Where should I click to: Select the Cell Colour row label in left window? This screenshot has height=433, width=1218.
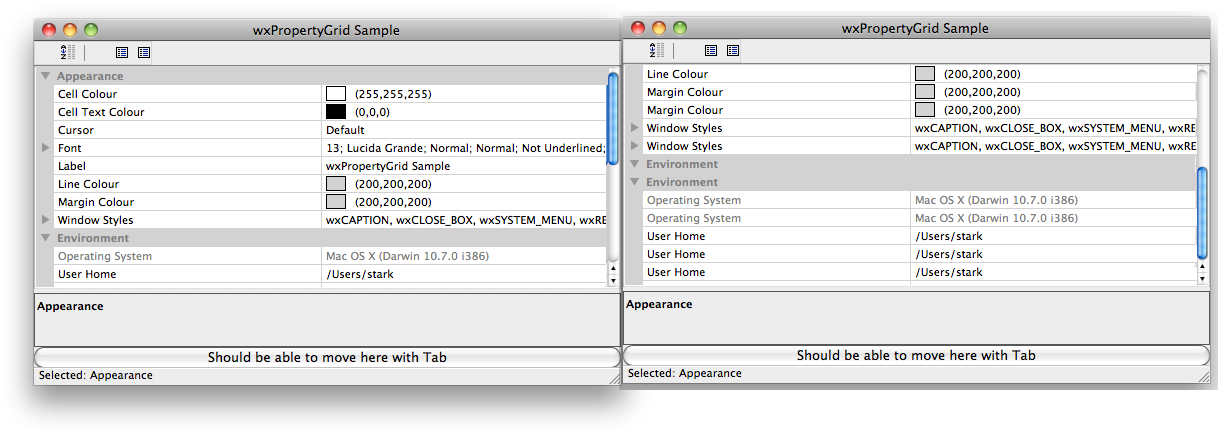[87, 94]
